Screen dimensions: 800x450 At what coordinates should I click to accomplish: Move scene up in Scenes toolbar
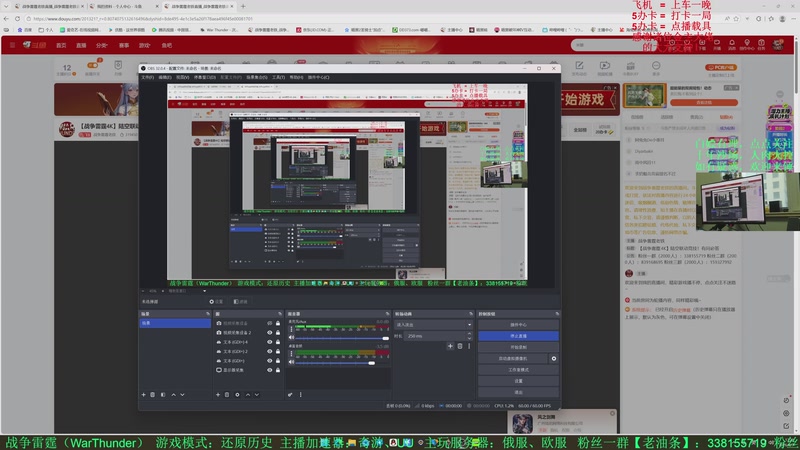[x=173, y=394]
